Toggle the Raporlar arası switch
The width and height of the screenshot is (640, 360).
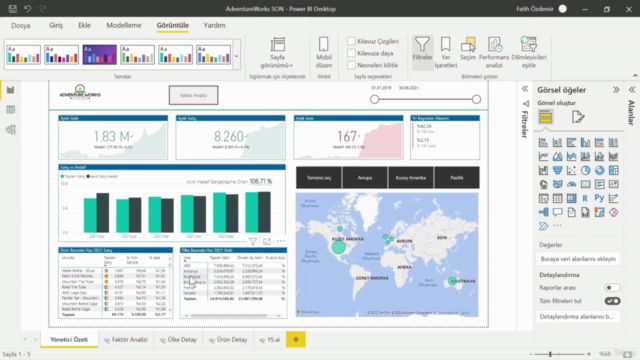coord(612,288)
